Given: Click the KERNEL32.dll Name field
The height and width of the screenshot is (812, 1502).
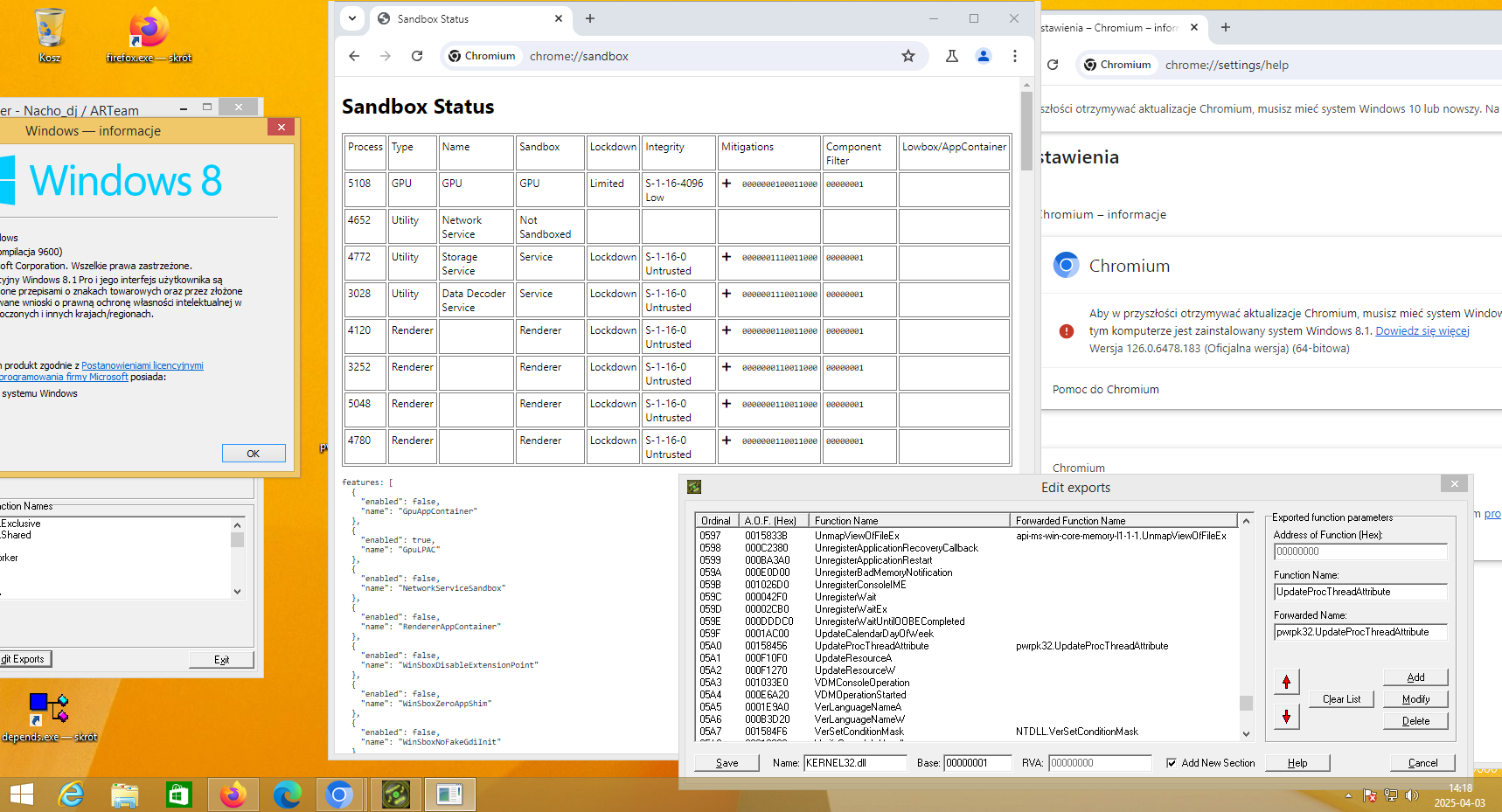Looking at the screenshot, I should [855, 763].
